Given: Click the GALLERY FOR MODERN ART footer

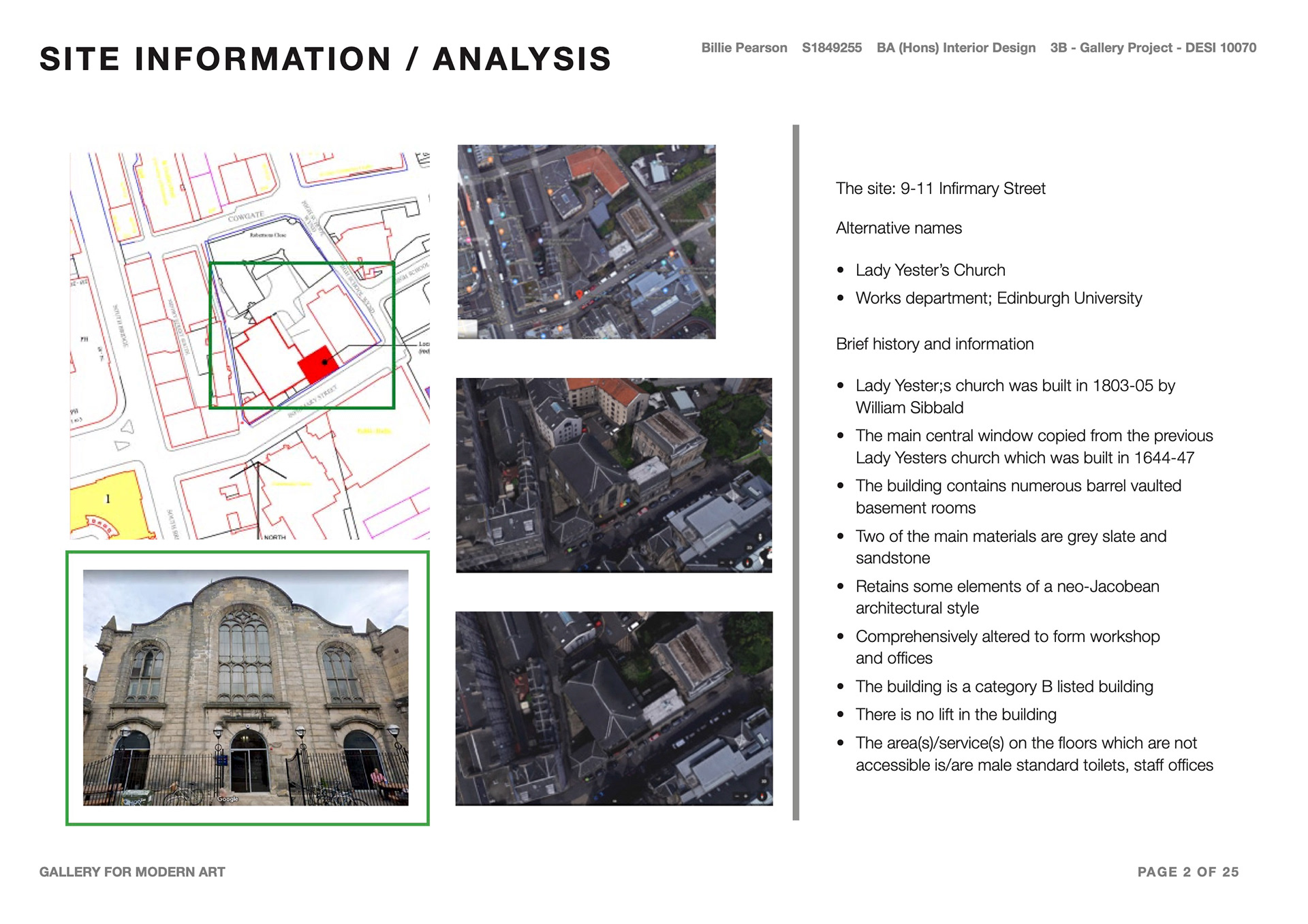Looking at the screenshot, I should 132,872.
